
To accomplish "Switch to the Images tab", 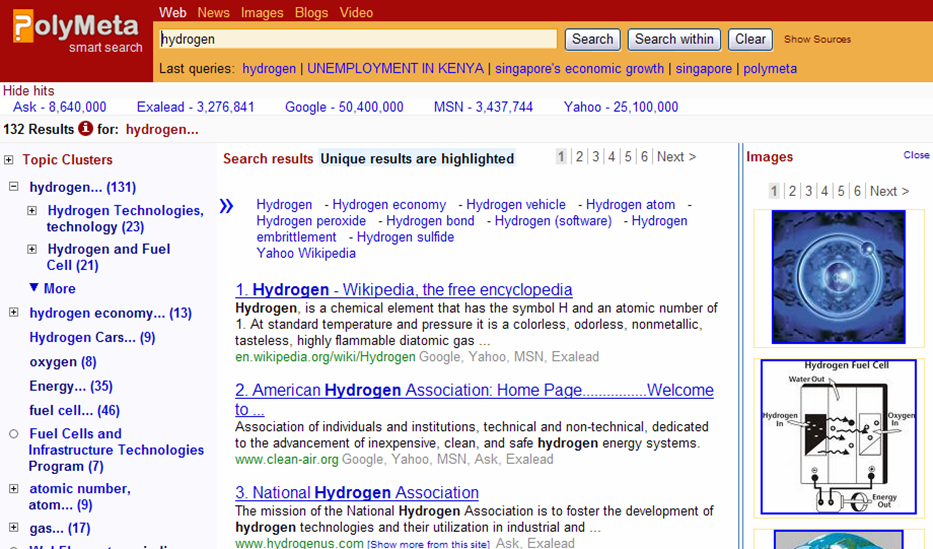I will tap(262, 12).
